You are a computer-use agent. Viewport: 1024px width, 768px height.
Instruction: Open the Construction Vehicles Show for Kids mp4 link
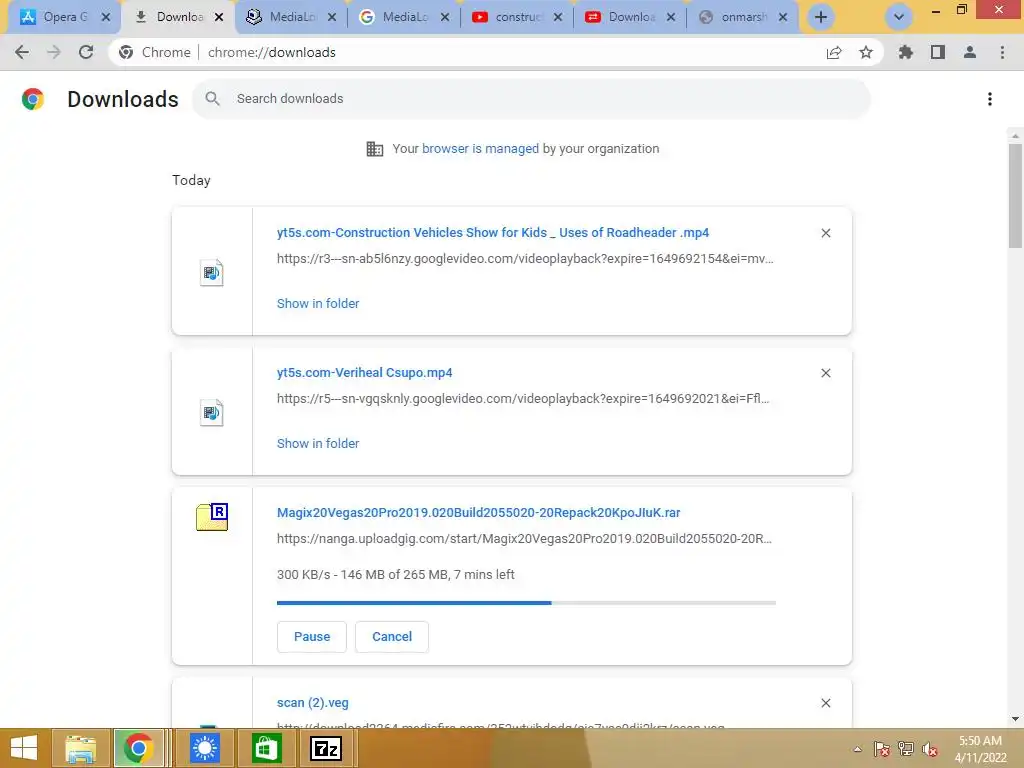[492, 232]
